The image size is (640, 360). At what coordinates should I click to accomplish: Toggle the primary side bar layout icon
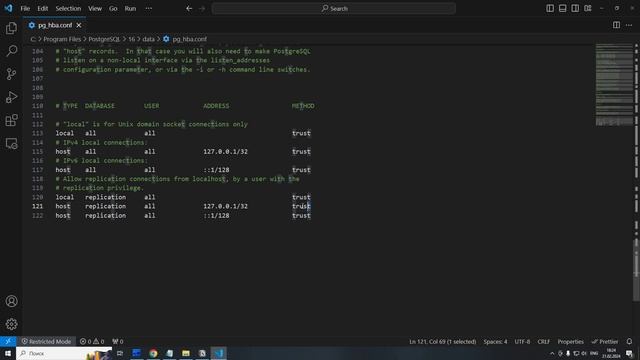(x=550, y=8)
